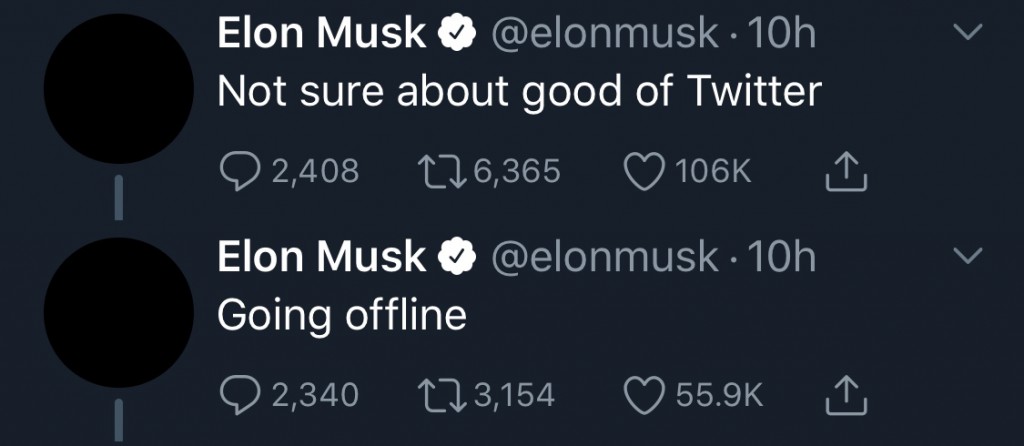Viewport: 1024px width, 446px height.
Task: Open tweet text 'Going offline'
Action: (x=342, y=315)
